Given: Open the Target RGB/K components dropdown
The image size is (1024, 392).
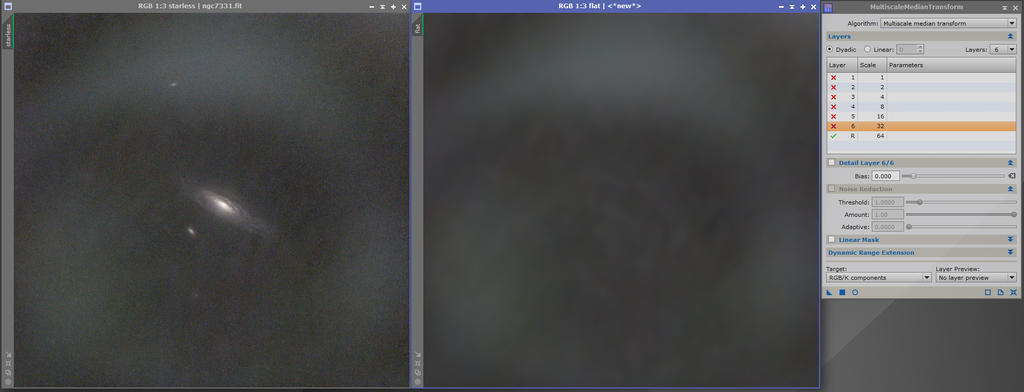Looking at the screenshot, I should point(879,278).
